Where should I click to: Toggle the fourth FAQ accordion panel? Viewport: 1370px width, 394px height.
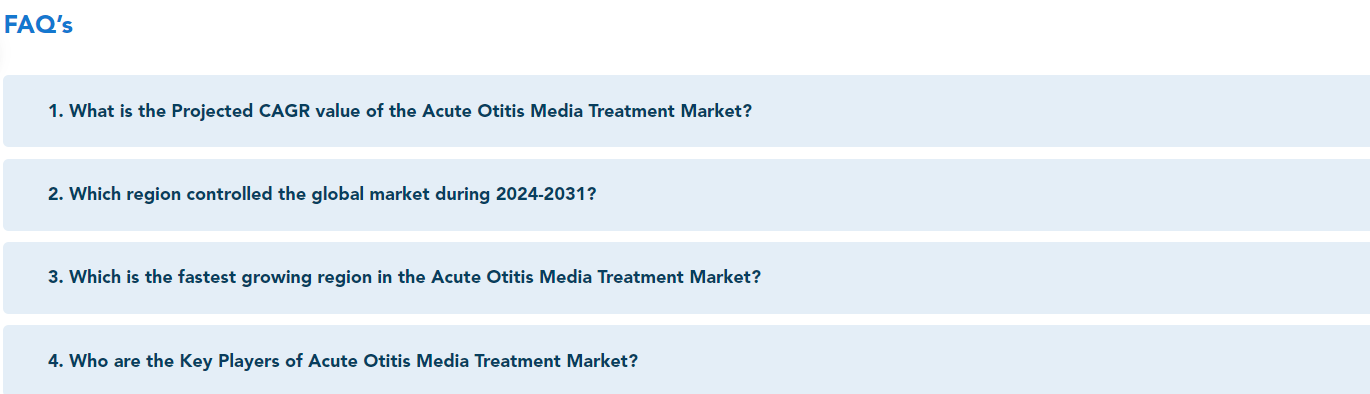point(686,360)
